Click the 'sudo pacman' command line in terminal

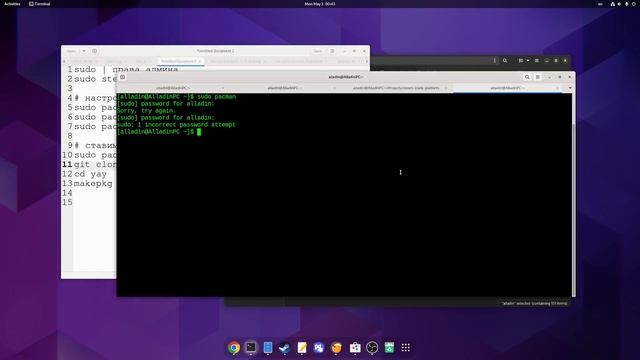[x=176, y=97]
